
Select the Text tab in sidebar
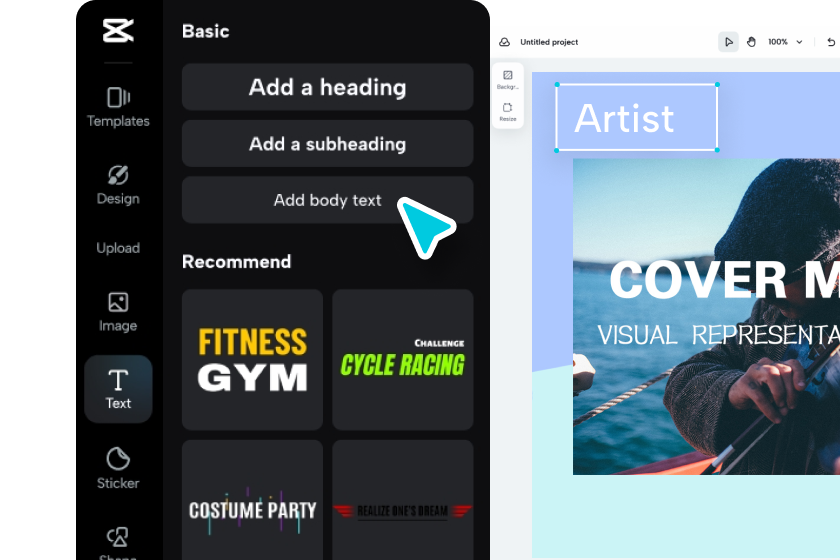click(118, 389)
